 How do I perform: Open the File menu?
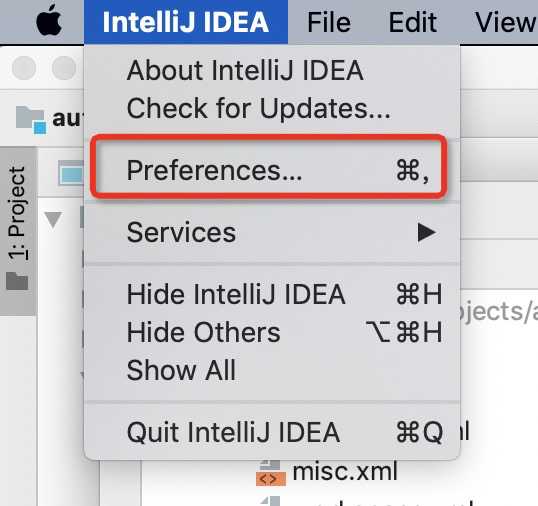(329, 22)
